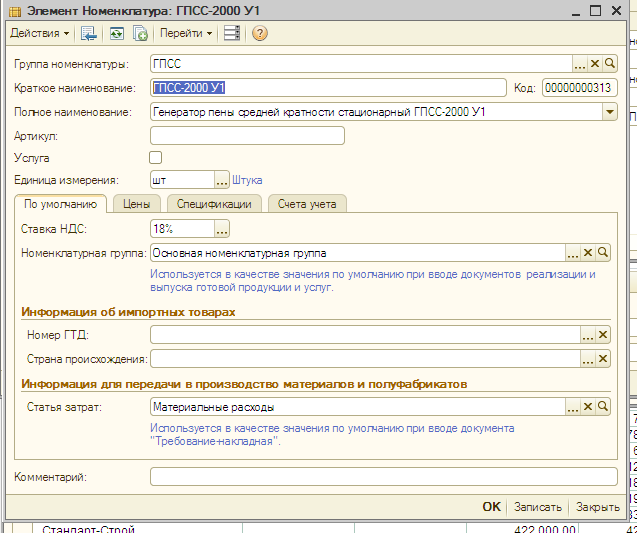637x533 pixels.
Task: Switch to the Счета учета tab
Action: pos(307,204)
